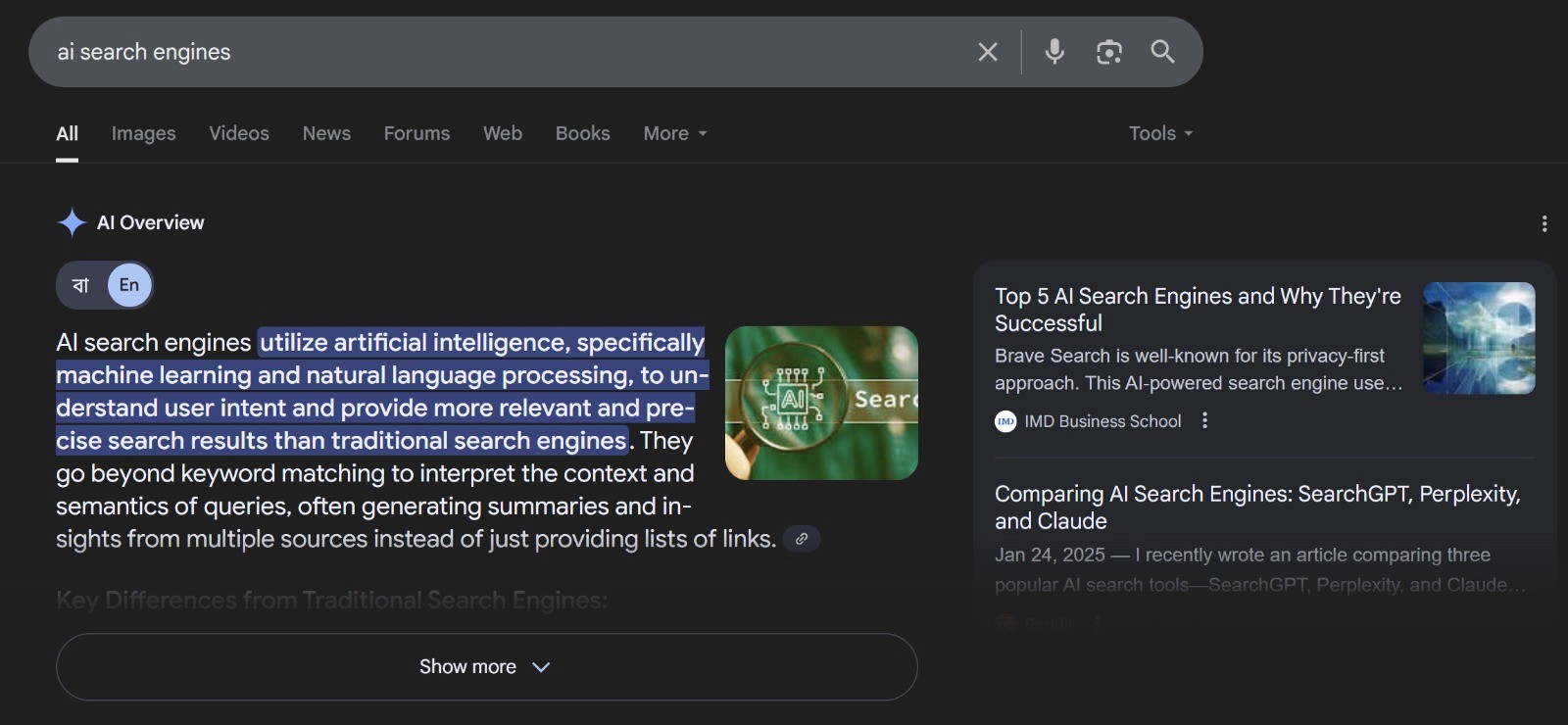Open Comparing AI Search Engines article link

tap(1257, 507)
